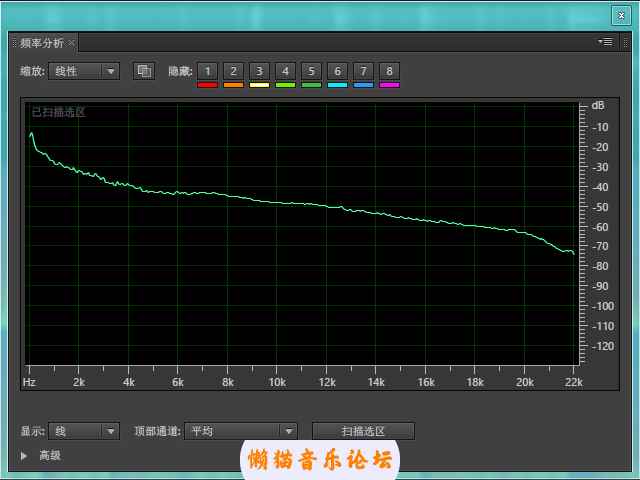640x480 pixels.
Task: Open the panel options menu icon
Action: point(606,42)
